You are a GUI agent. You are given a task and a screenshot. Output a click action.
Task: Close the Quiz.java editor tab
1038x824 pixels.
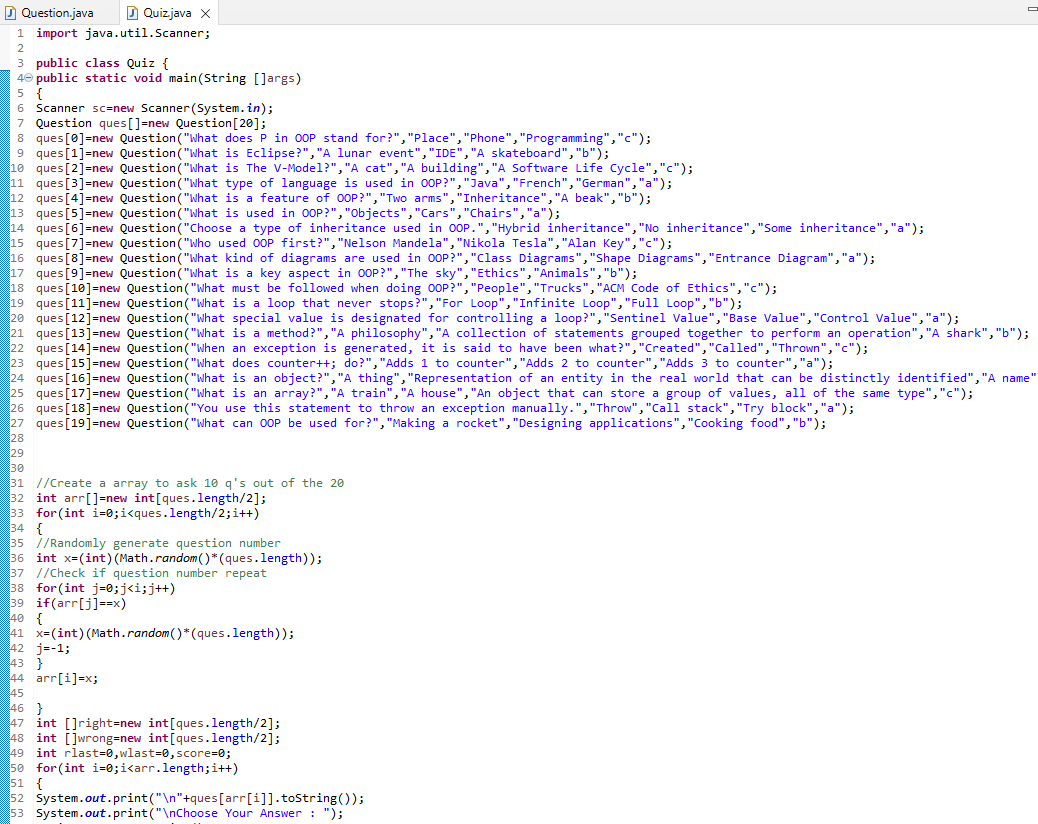pyautogui.click(x=207, y=14)
